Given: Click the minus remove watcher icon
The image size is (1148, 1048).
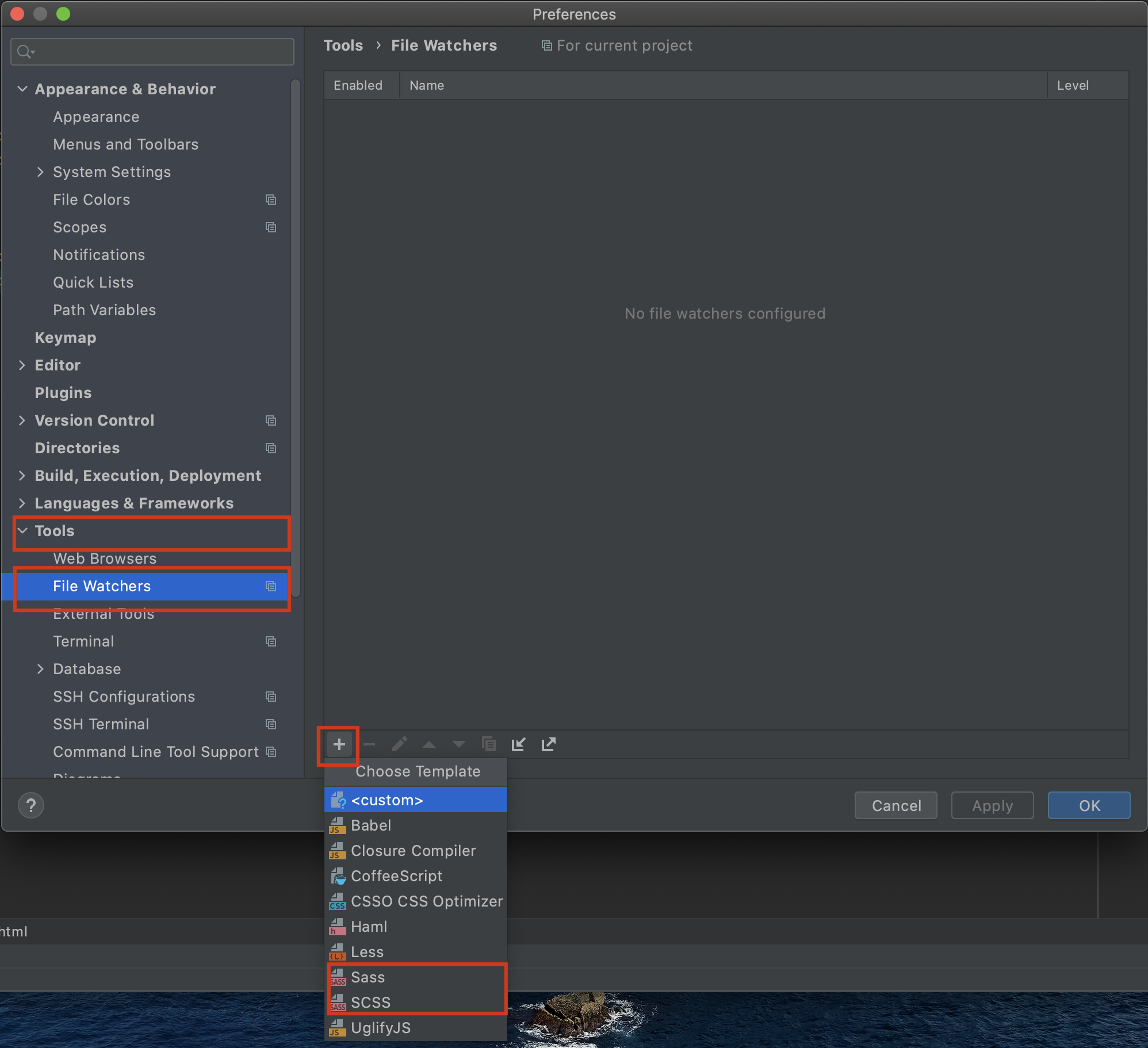Looking at the screenshot, I should pos(369,744).
